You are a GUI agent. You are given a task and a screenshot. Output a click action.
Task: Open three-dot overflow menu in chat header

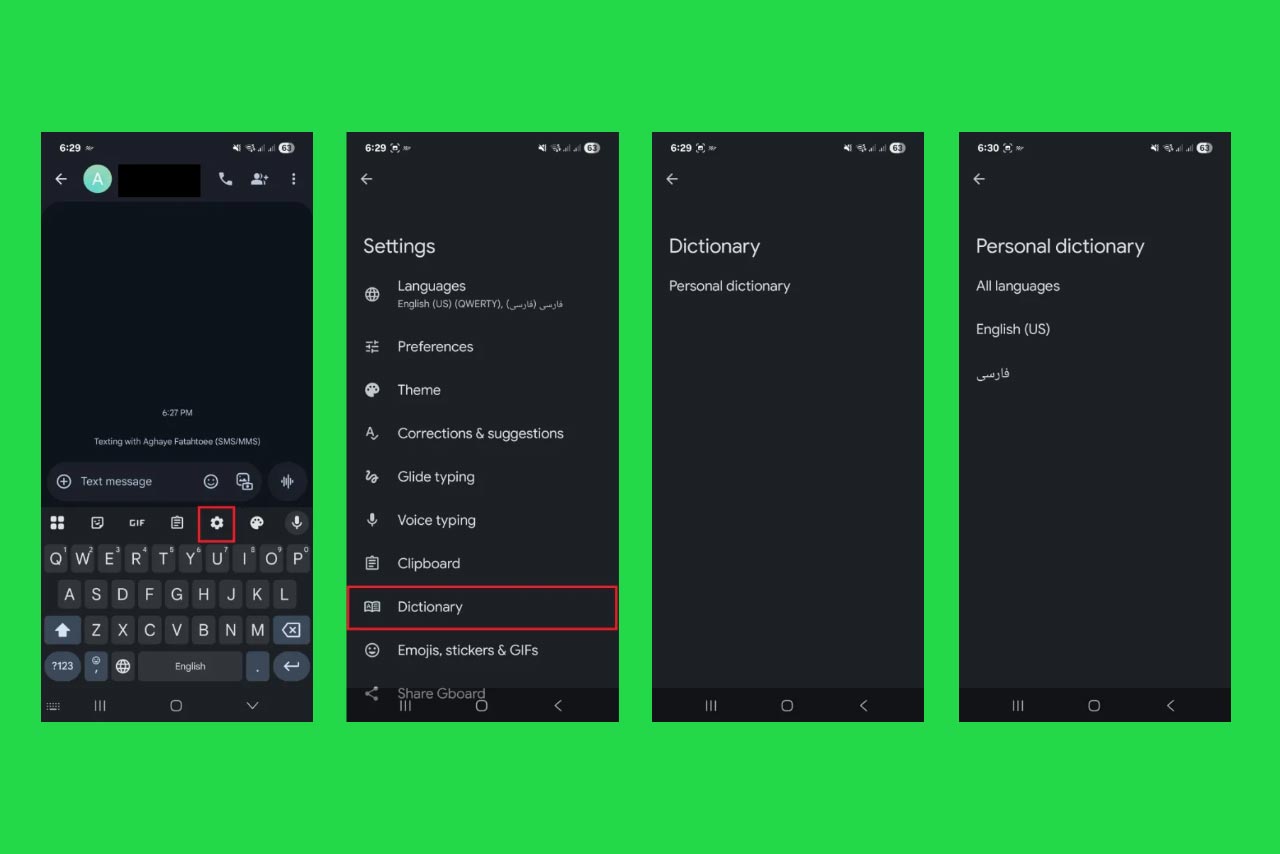tap(293, 179)
